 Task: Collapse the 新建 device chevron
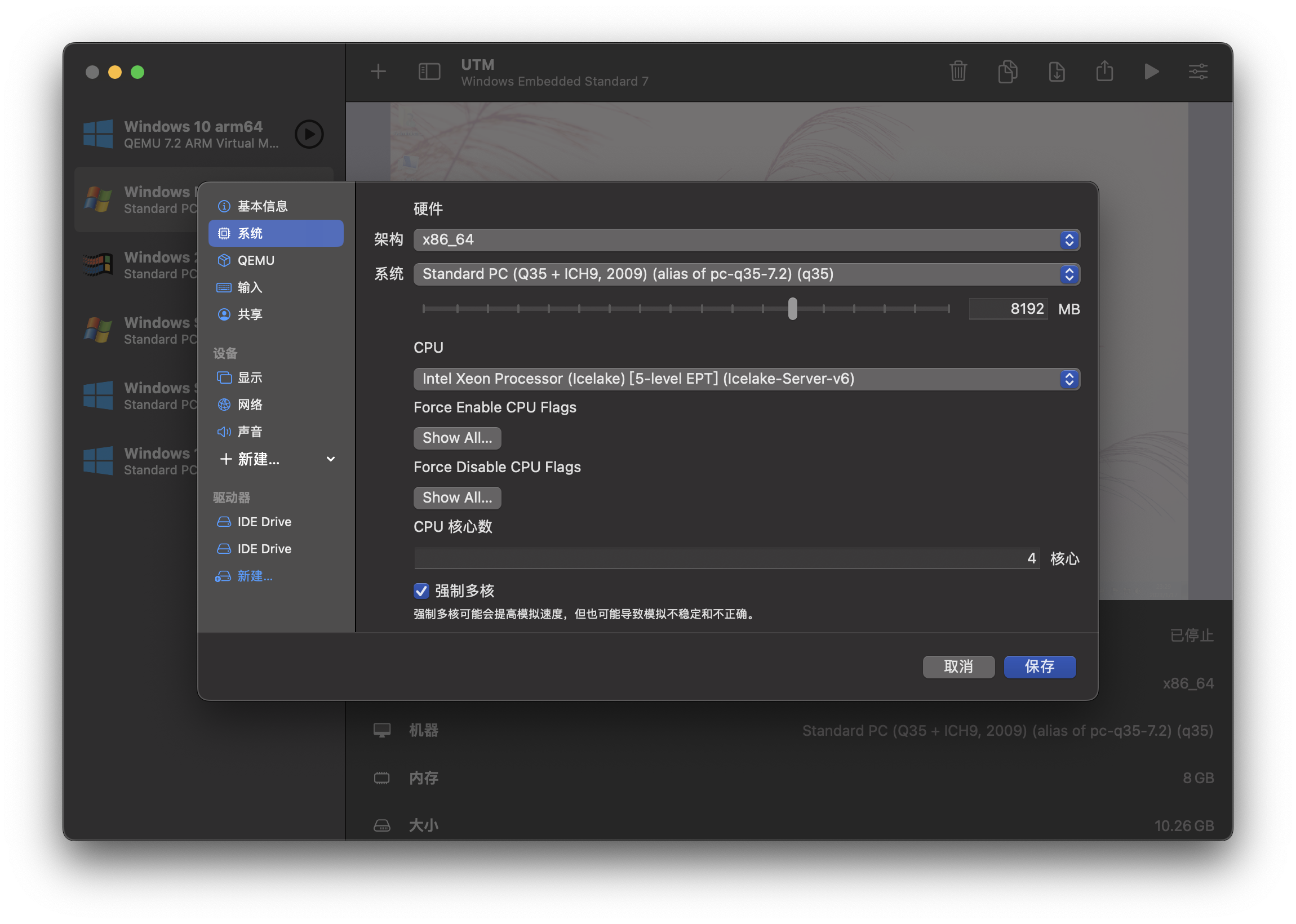(331, 459)
